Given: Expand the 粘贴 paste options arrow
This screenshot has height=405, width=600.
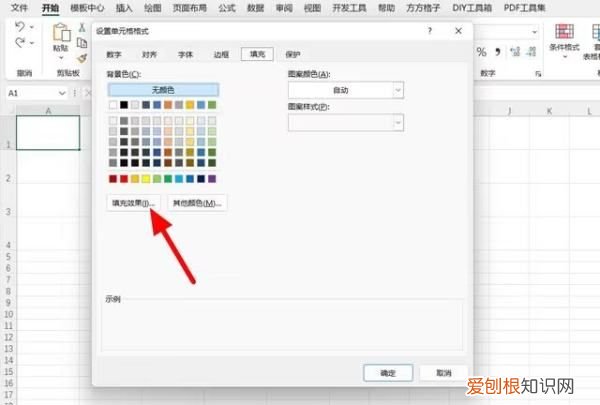Looking at the screenshot, I should point(61,58).
